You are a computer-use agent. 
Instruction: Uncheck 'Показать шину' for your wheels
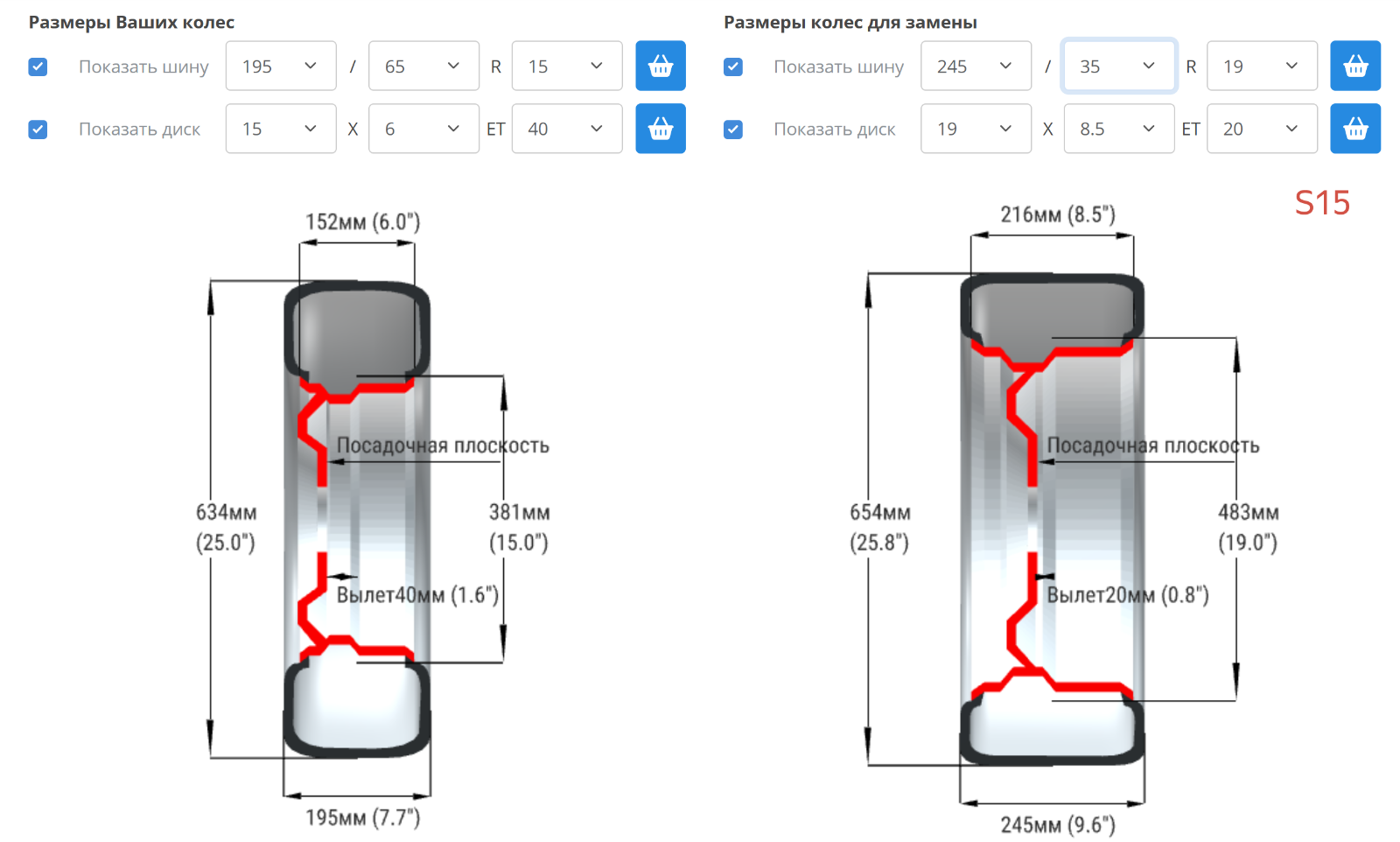click(x=38, y=67)
